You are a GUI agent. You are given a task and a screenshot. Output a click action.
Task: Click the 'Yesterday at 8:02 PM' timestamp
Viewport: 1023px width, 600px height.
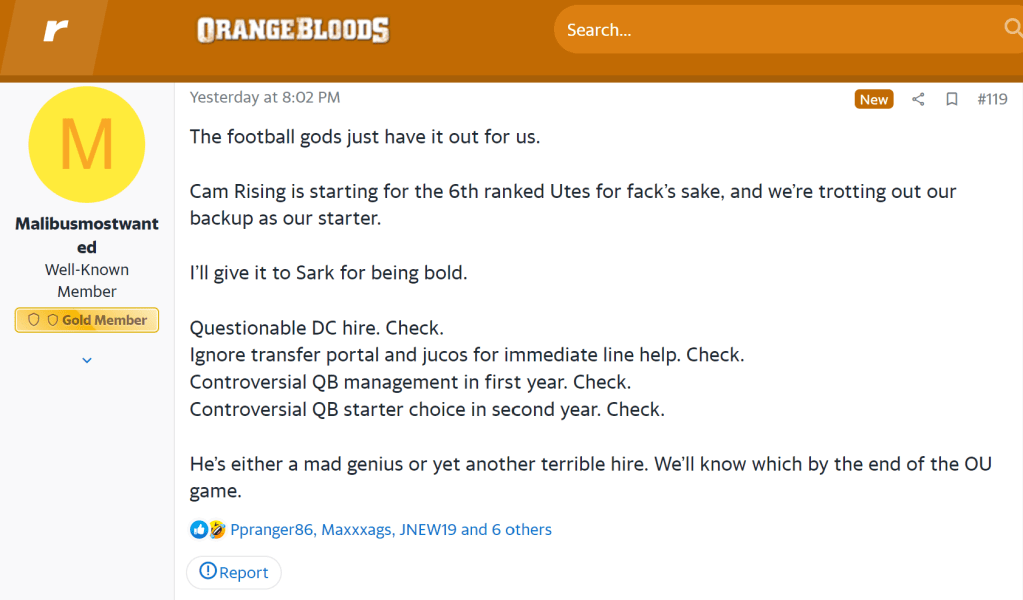click(x=265, y=97)
